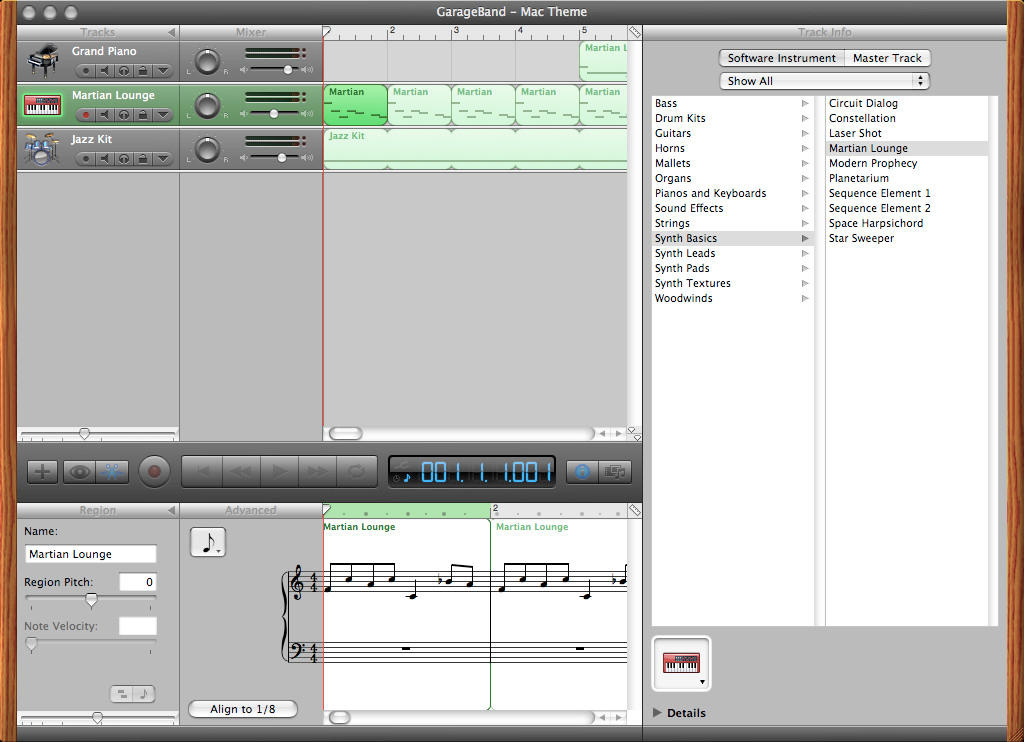Click the rewind transport button
1024x742 pixels.
tap(241, 472)
